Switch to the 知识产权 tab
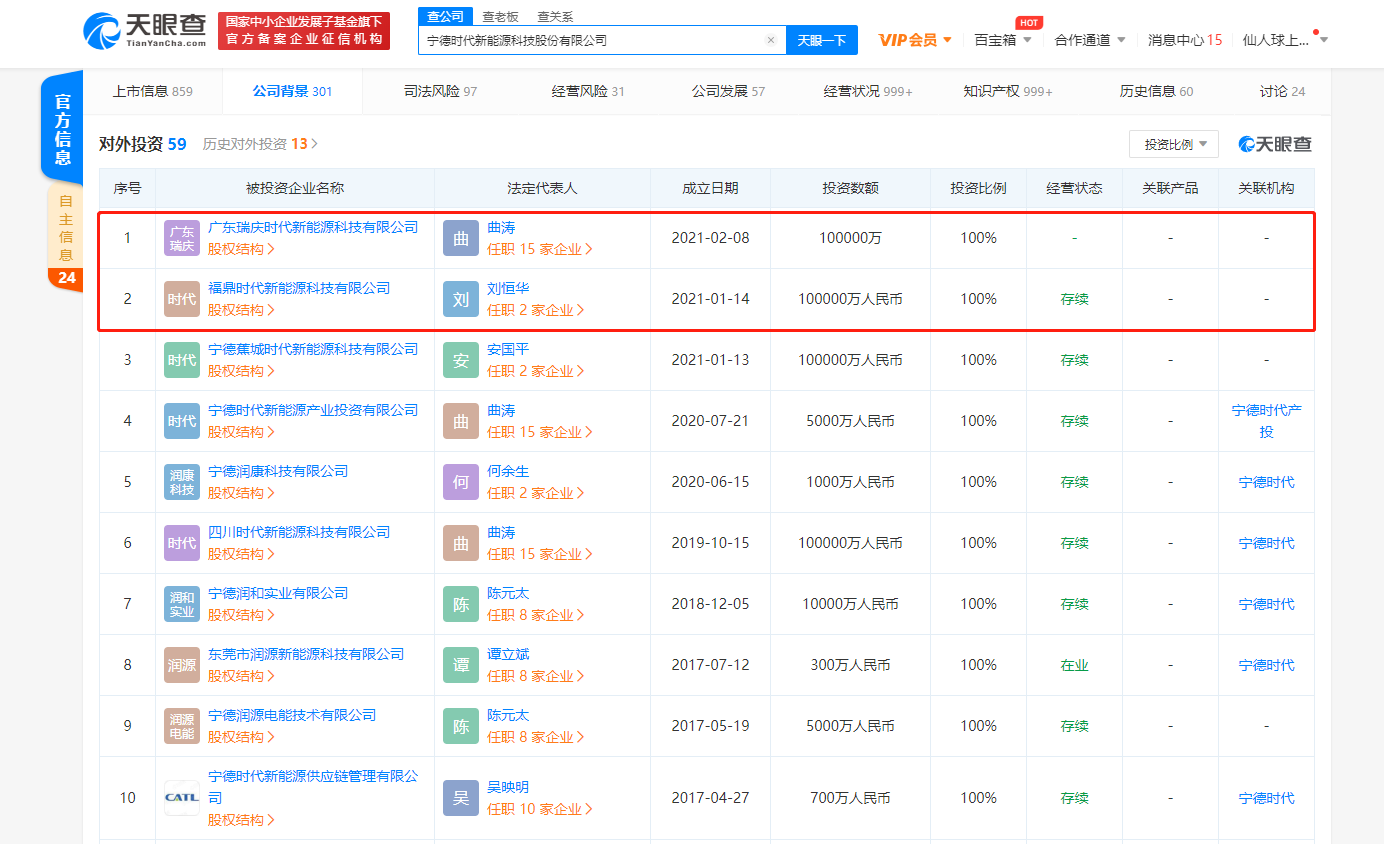1384x844 pixels. click(x=1007, y=91)
